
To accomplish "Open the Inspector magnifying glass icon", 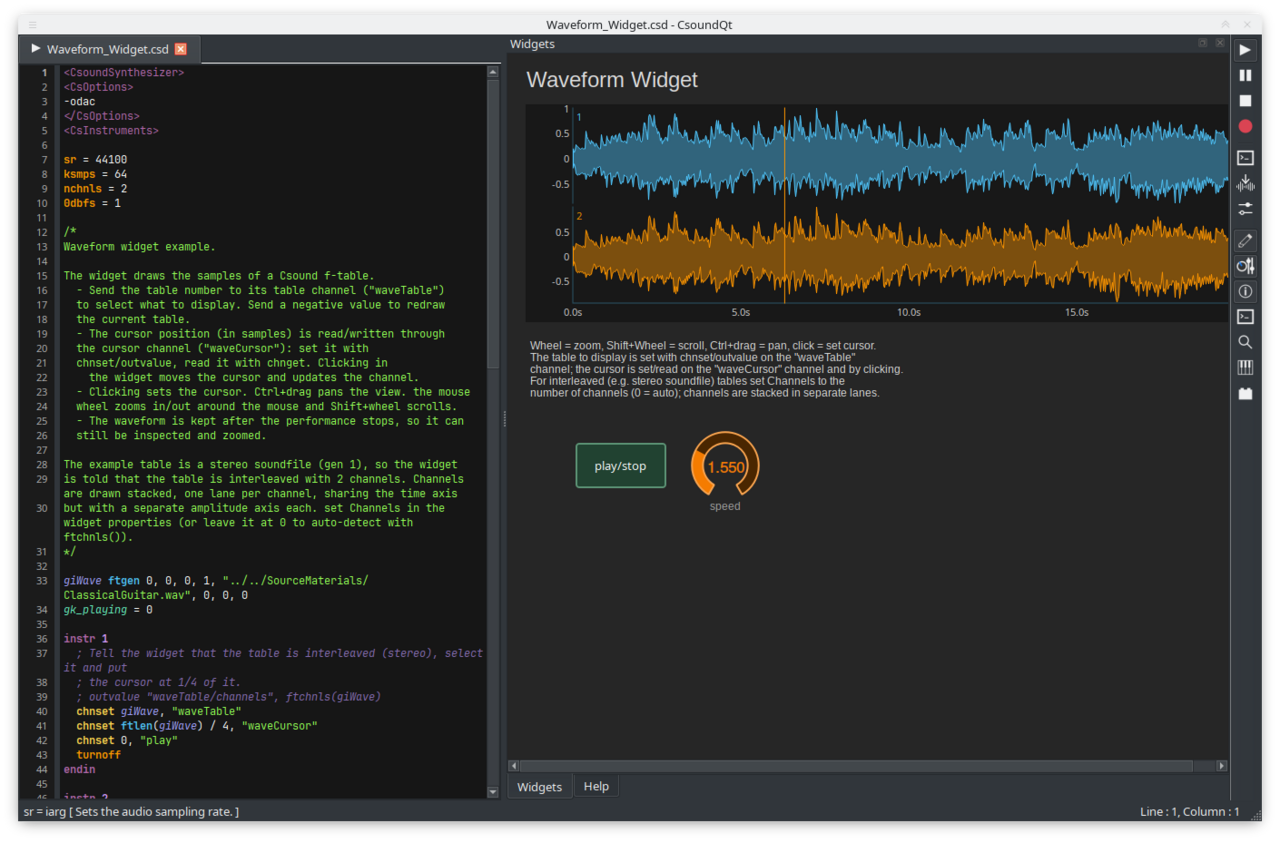I will [x=1245, y=342].
